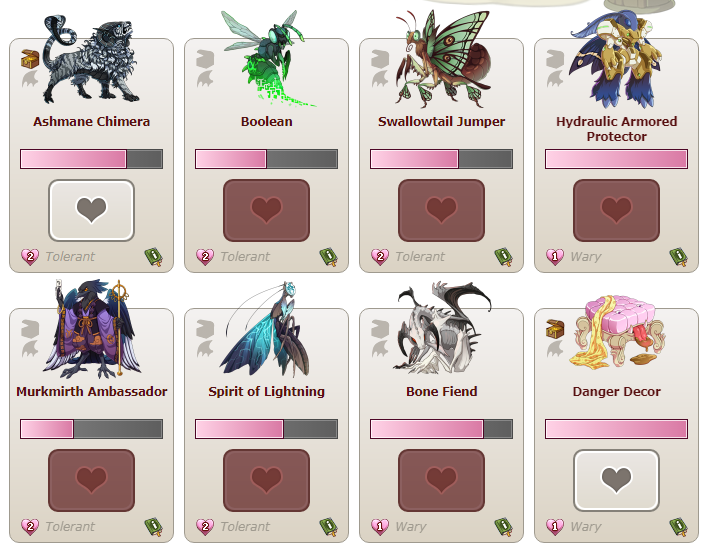This screenshot has width=711, height=552.
Task: Click the dark heart button under Swallowtail Jumper
Action: click(x=442, y=210)
